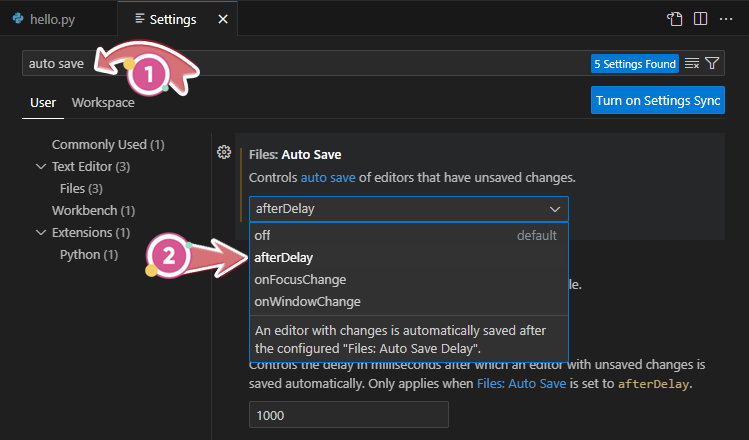Open Settings JSON file icon
Screen dimensions: 749x440
pyautogui.click(x=676, y=19)
